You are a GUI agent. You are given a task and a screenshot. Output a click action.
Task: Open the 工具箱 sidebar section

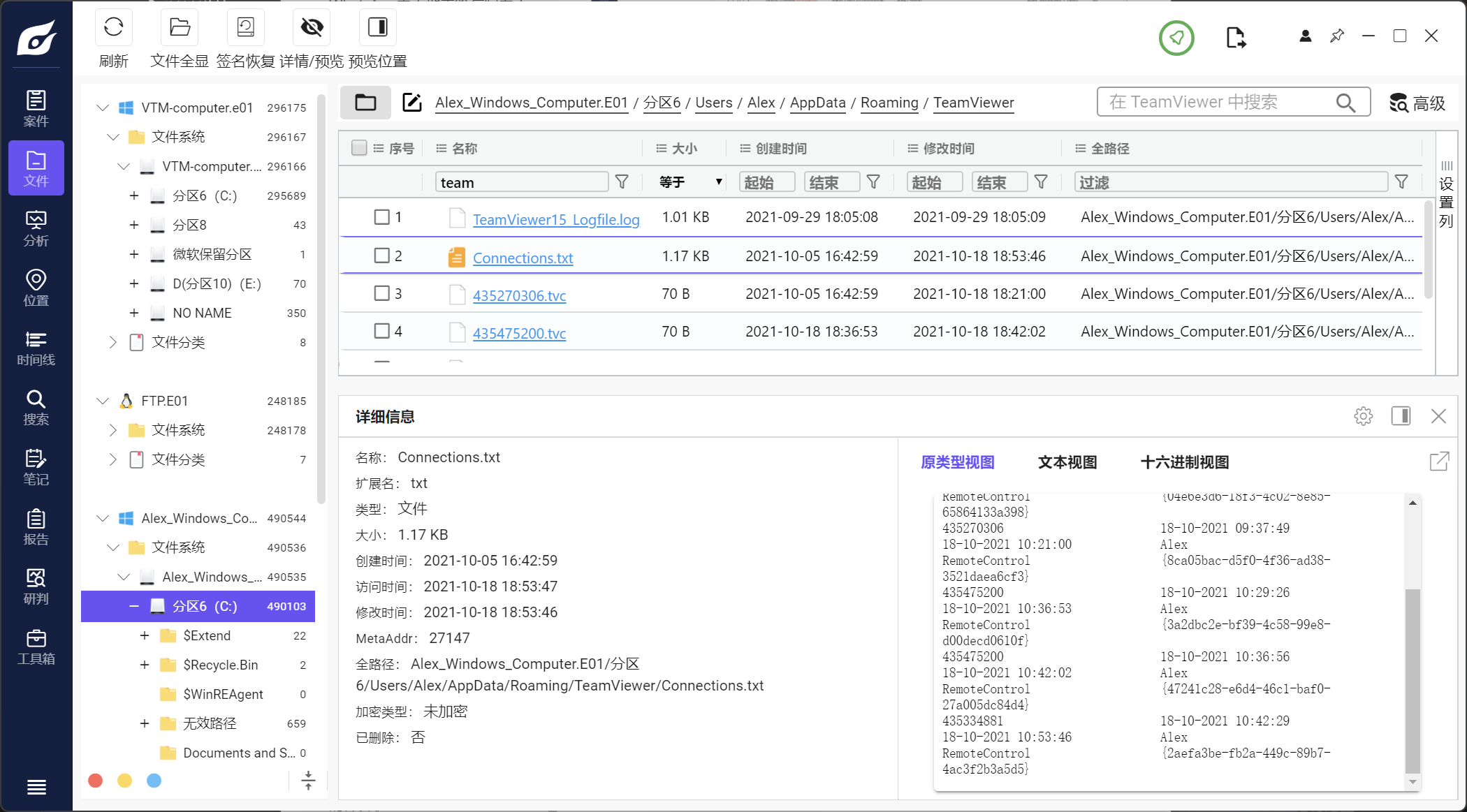point(36,647)
